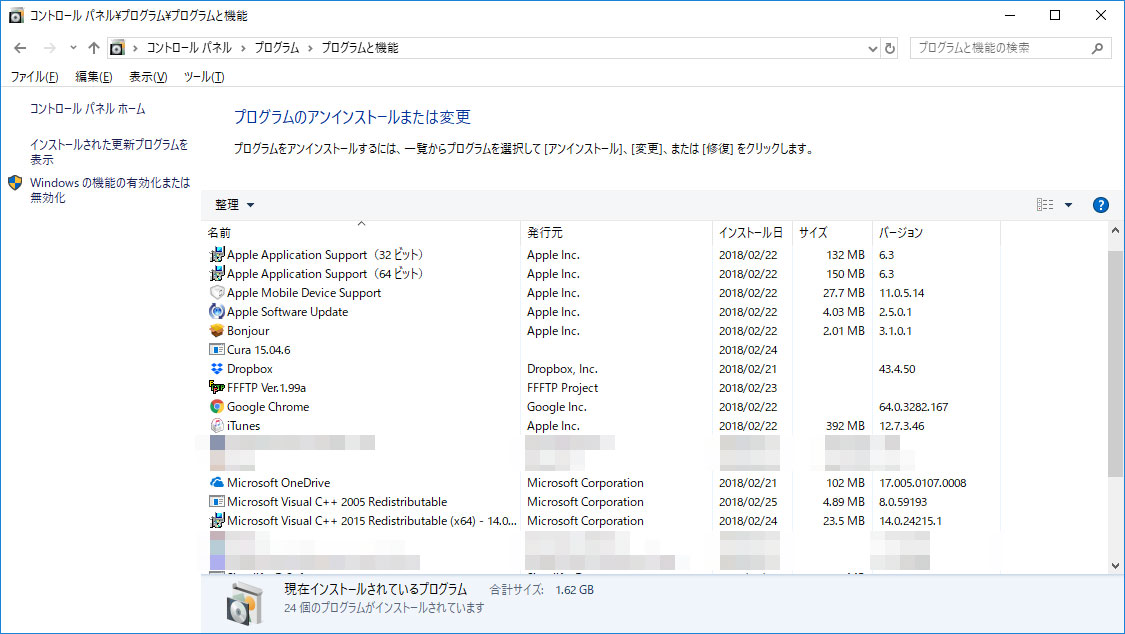Viewport: 1125px width, 634px height.
Task: Select the Microsoft Visual C++ 2005 Redistributable icon
Action: coord(217,502)
